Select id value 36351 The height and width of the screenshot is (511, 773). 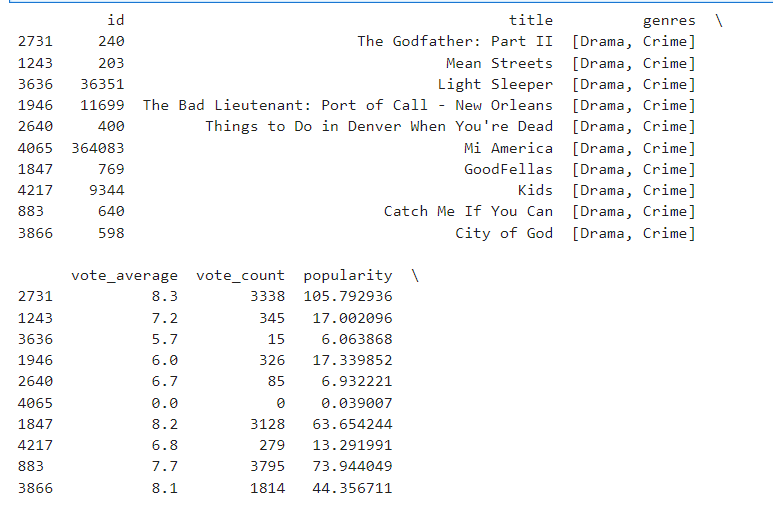click(102, 84)
